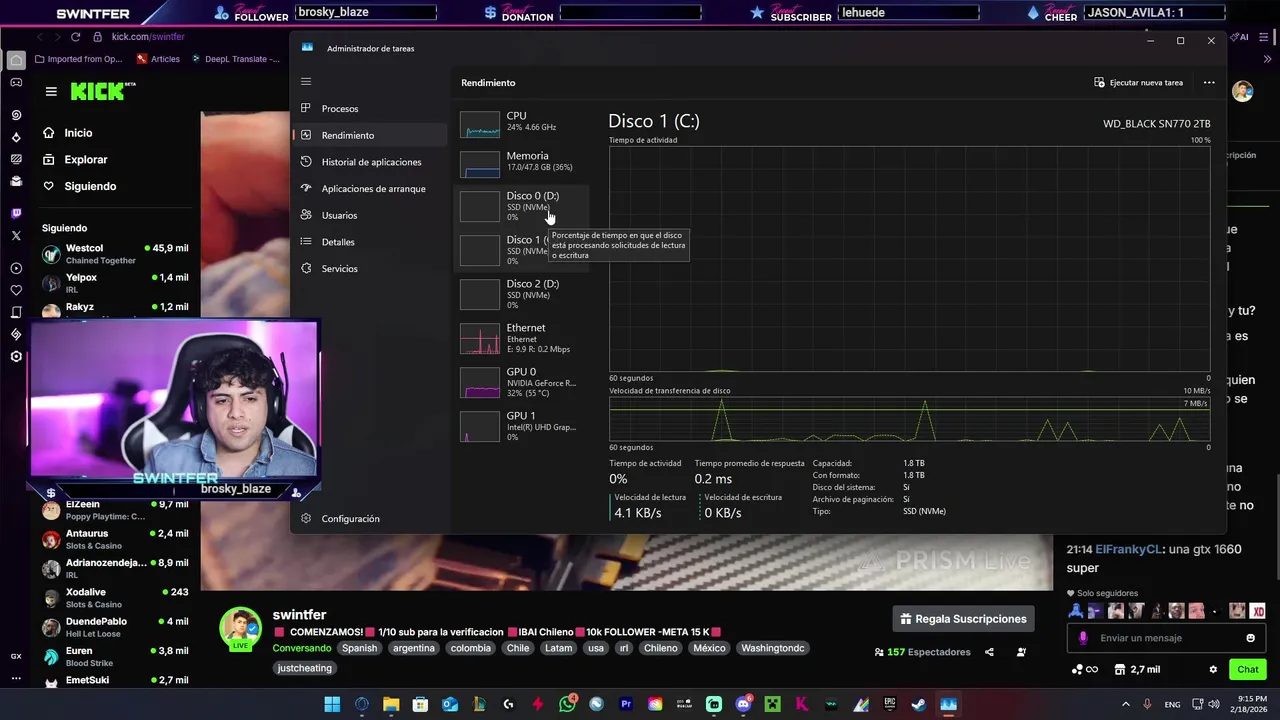Click the Latam stream tag
1280x720 pixels.
coord(559,648)
